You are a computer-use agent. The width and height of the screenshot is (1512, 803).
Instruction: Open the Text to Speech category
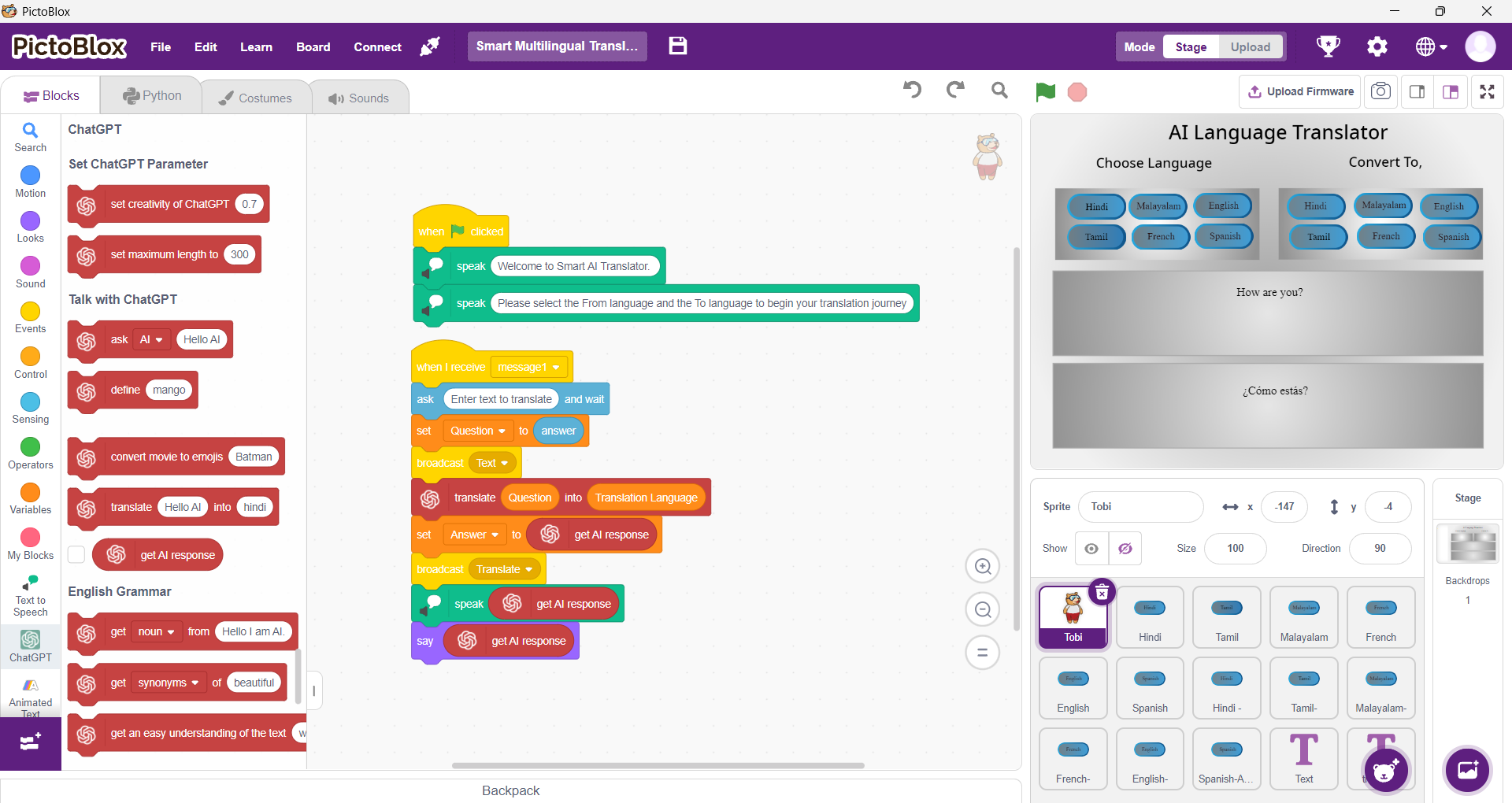[x=30, y=596]
